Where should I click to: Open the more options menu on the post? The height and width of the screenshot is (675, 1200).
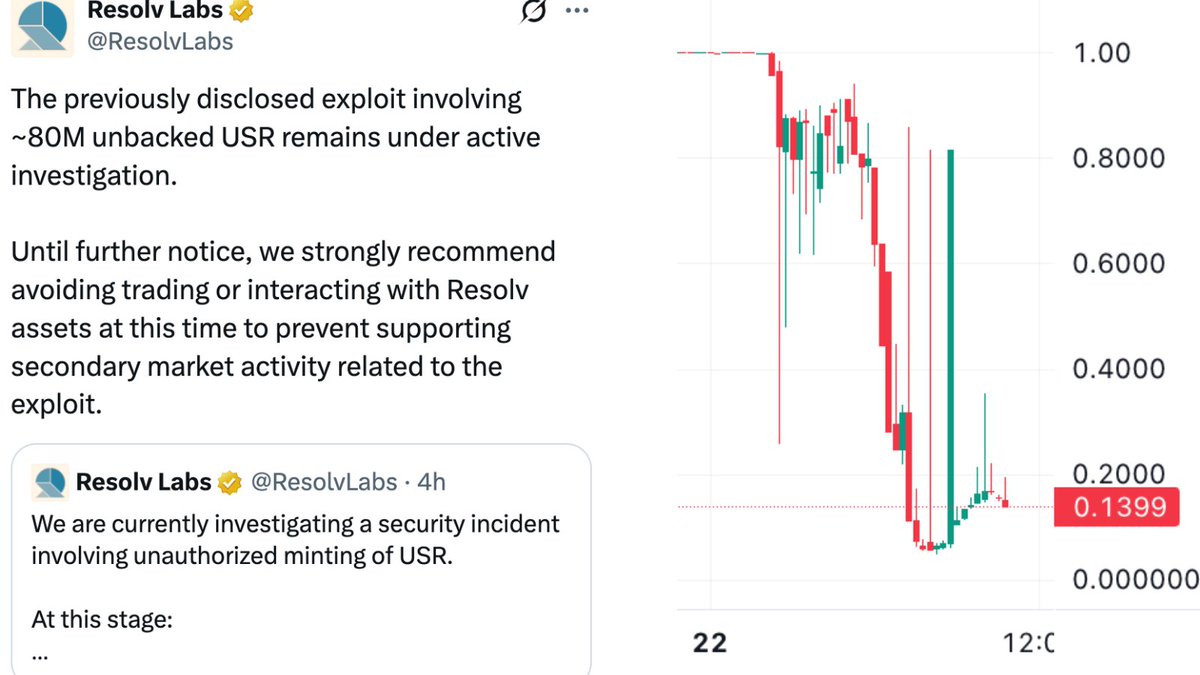coord(576,10)
